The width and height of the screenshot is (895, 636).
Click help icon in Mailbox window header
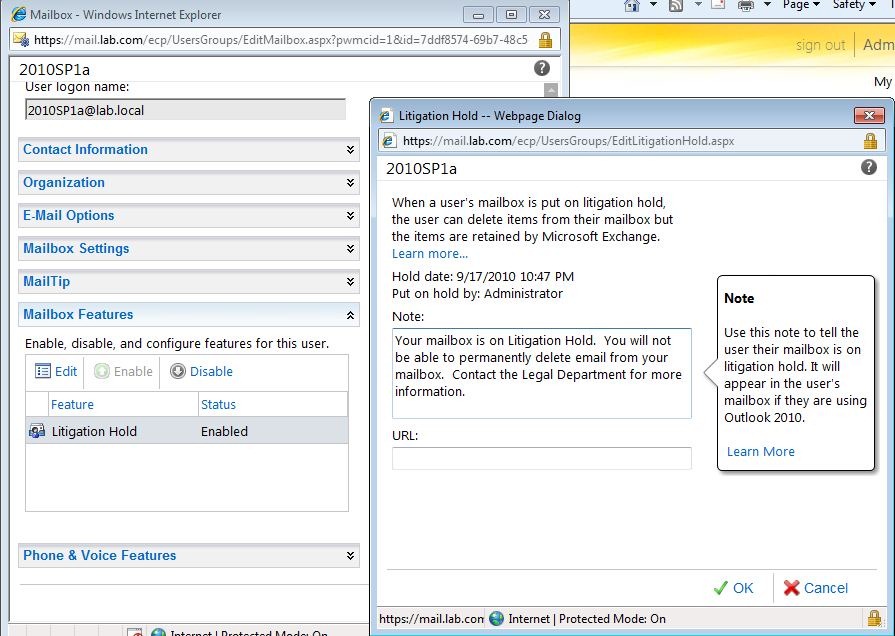542,68
